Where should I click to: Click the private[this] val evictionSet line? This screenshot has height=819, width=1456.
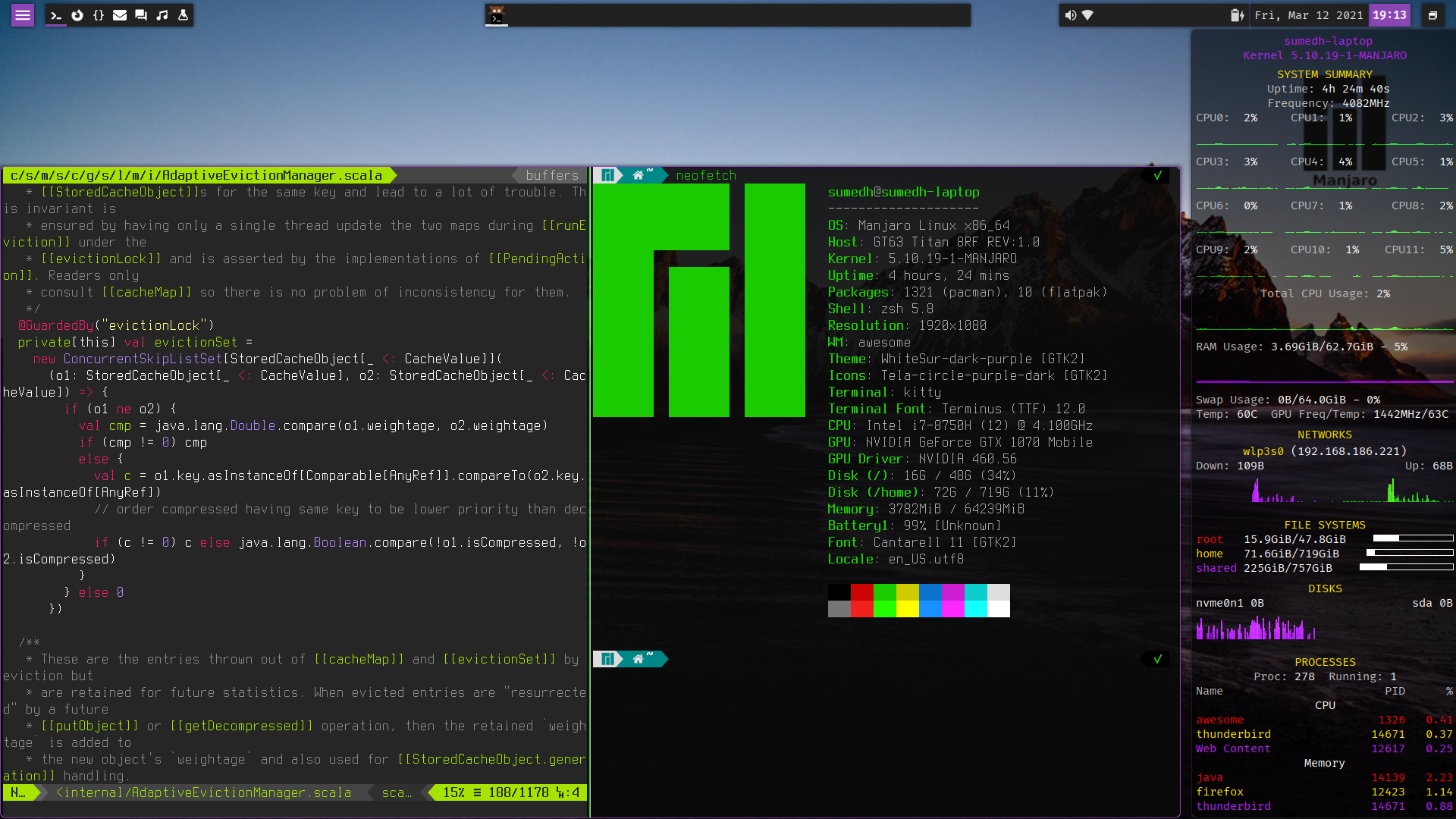[136, 343]
